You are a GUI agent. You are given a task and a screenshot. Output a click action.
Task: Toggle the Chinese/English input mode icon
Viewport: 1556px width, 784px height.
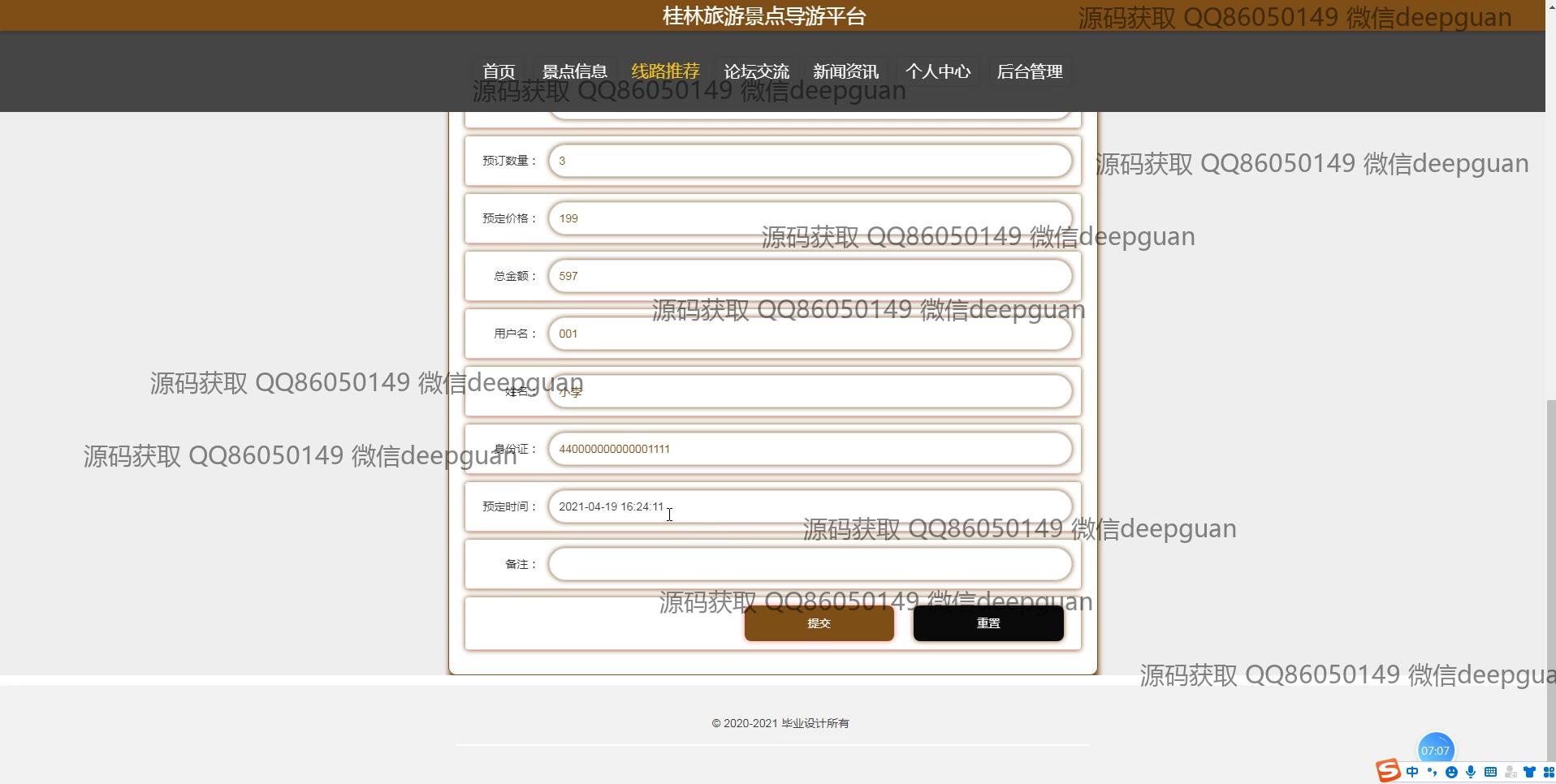click(1412, 772)
